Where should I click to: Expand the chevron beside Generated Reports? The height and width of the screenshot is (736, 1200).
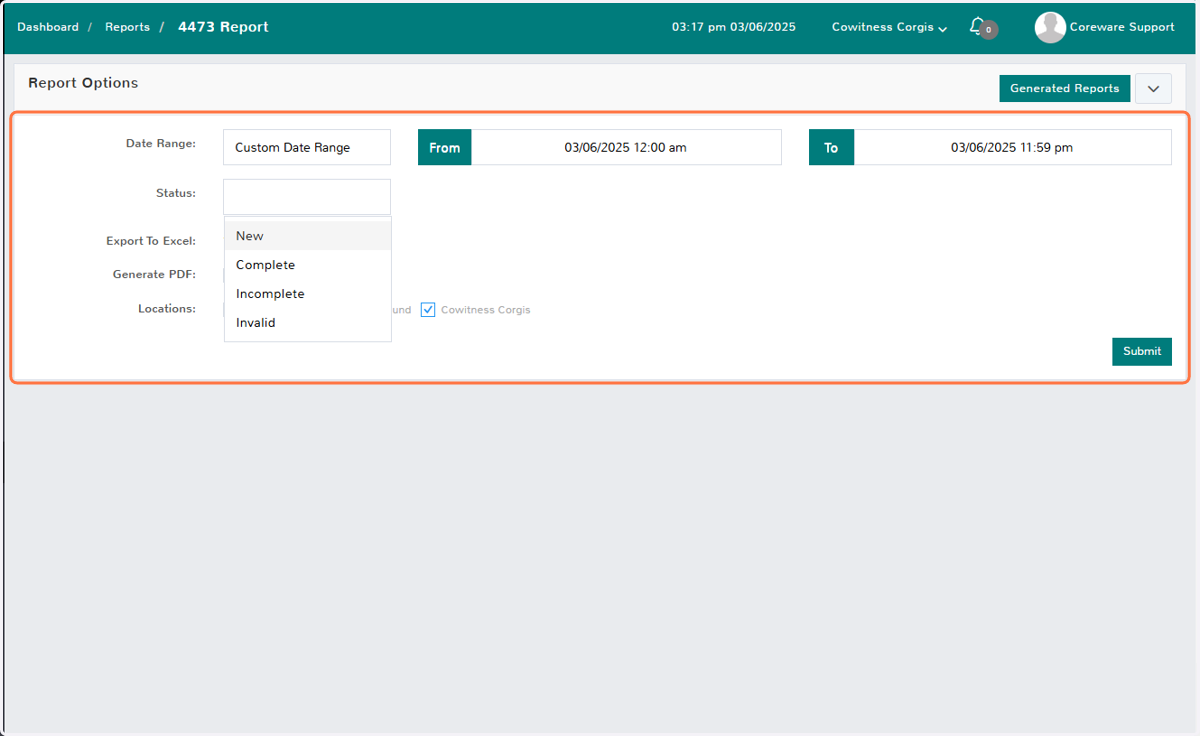pos(1153,88)
